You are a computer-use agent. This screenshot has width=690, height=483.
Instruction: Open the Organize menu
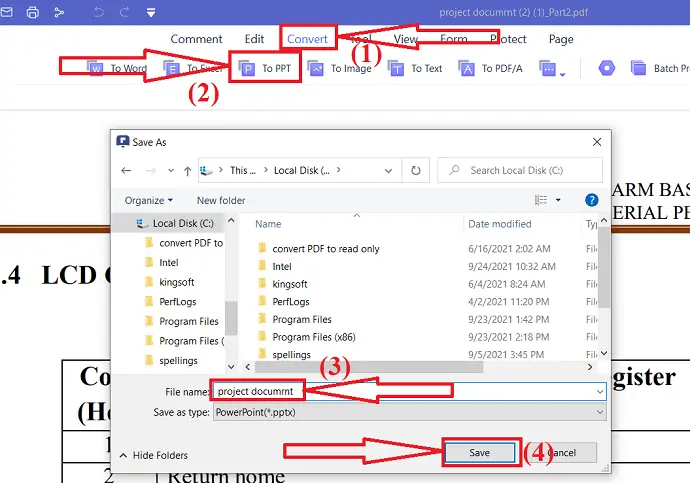(148, 201)
